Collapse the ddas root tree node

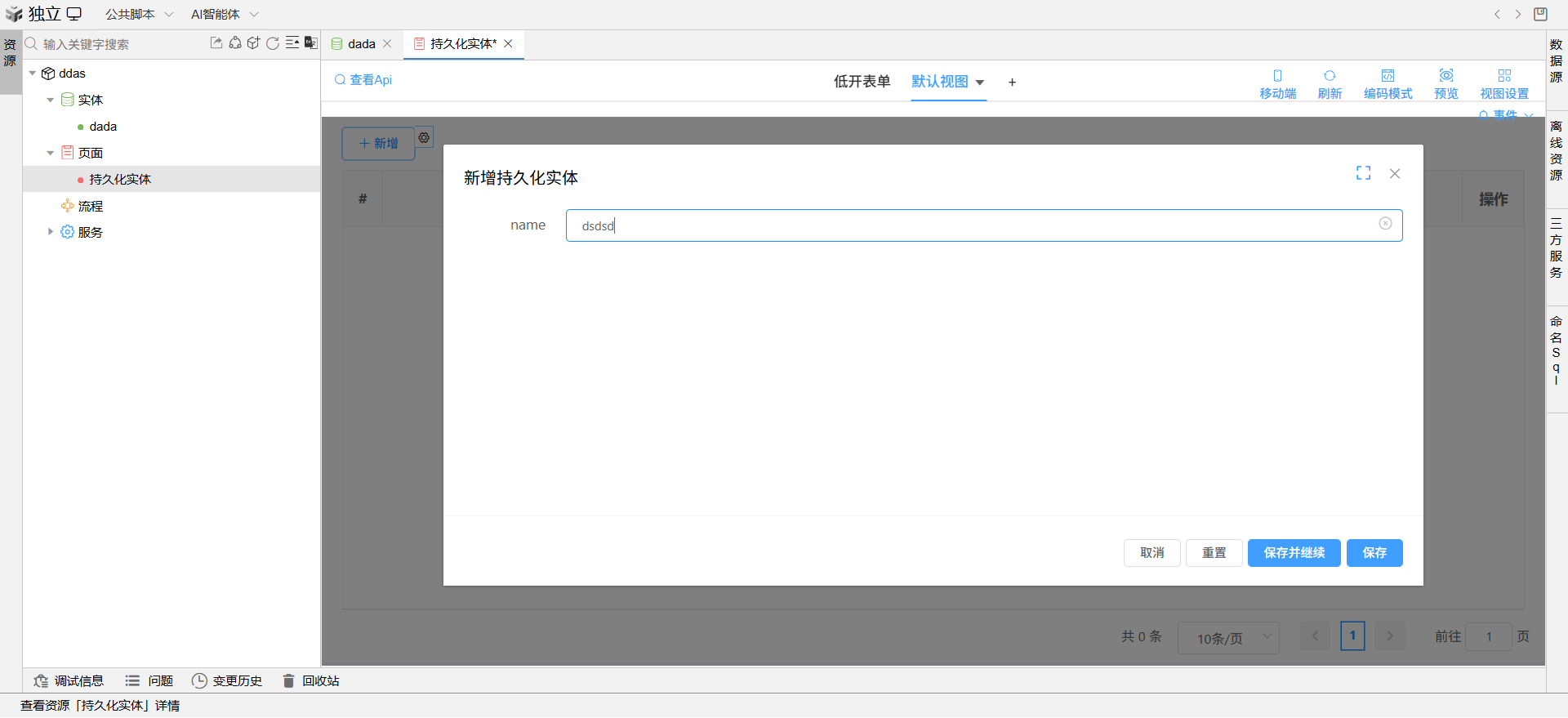[x=33, y=74]
